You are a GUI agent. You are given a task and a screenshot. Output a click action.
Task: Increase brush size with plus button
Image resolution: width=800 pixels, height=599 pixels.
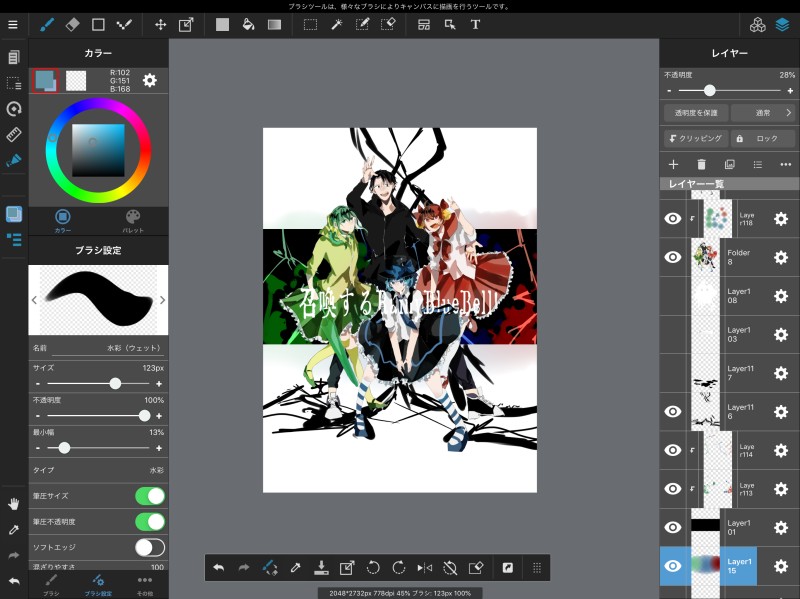[x=159, y=384]
